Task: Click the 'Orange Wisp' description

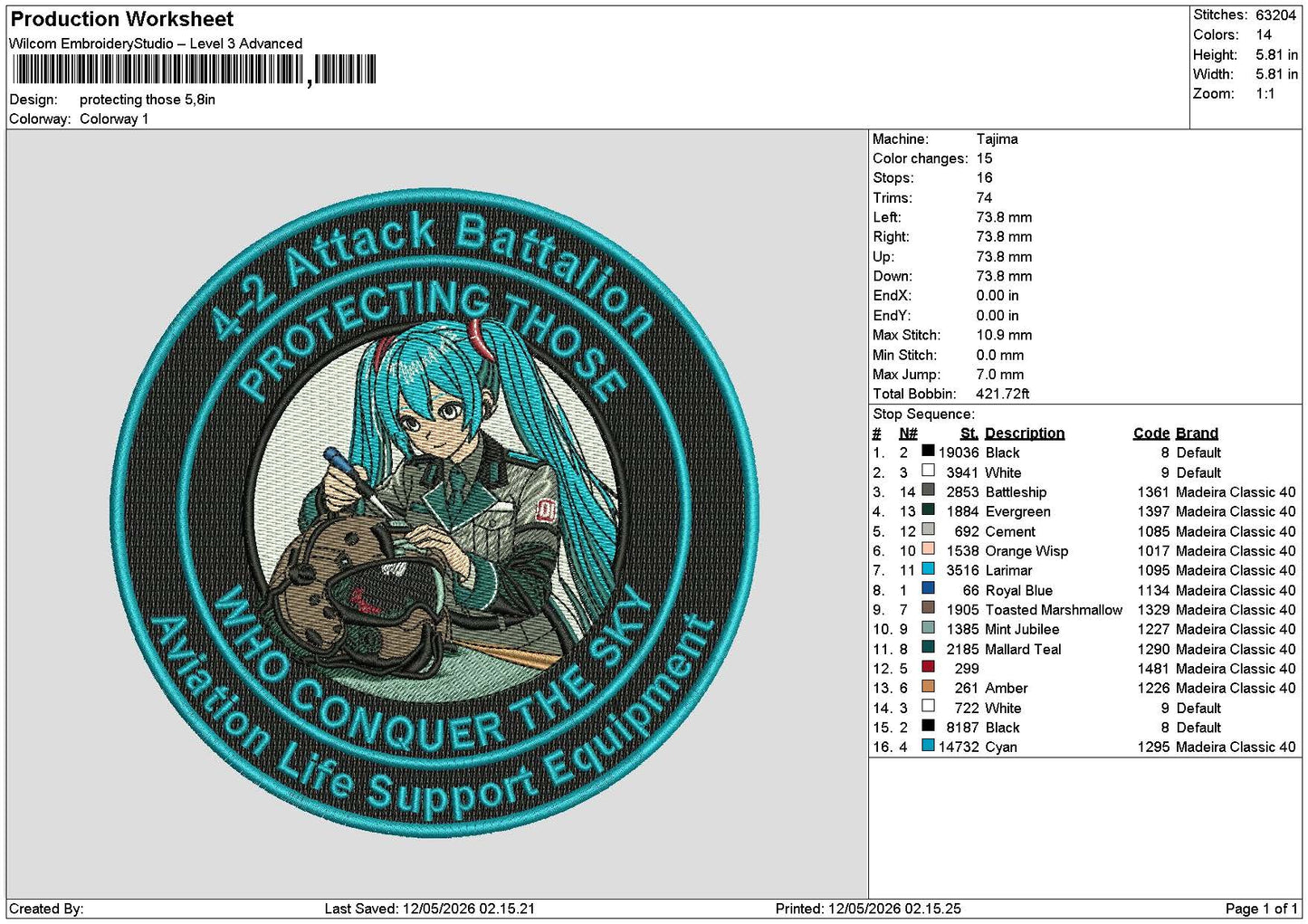Action: pos(1026,551)
